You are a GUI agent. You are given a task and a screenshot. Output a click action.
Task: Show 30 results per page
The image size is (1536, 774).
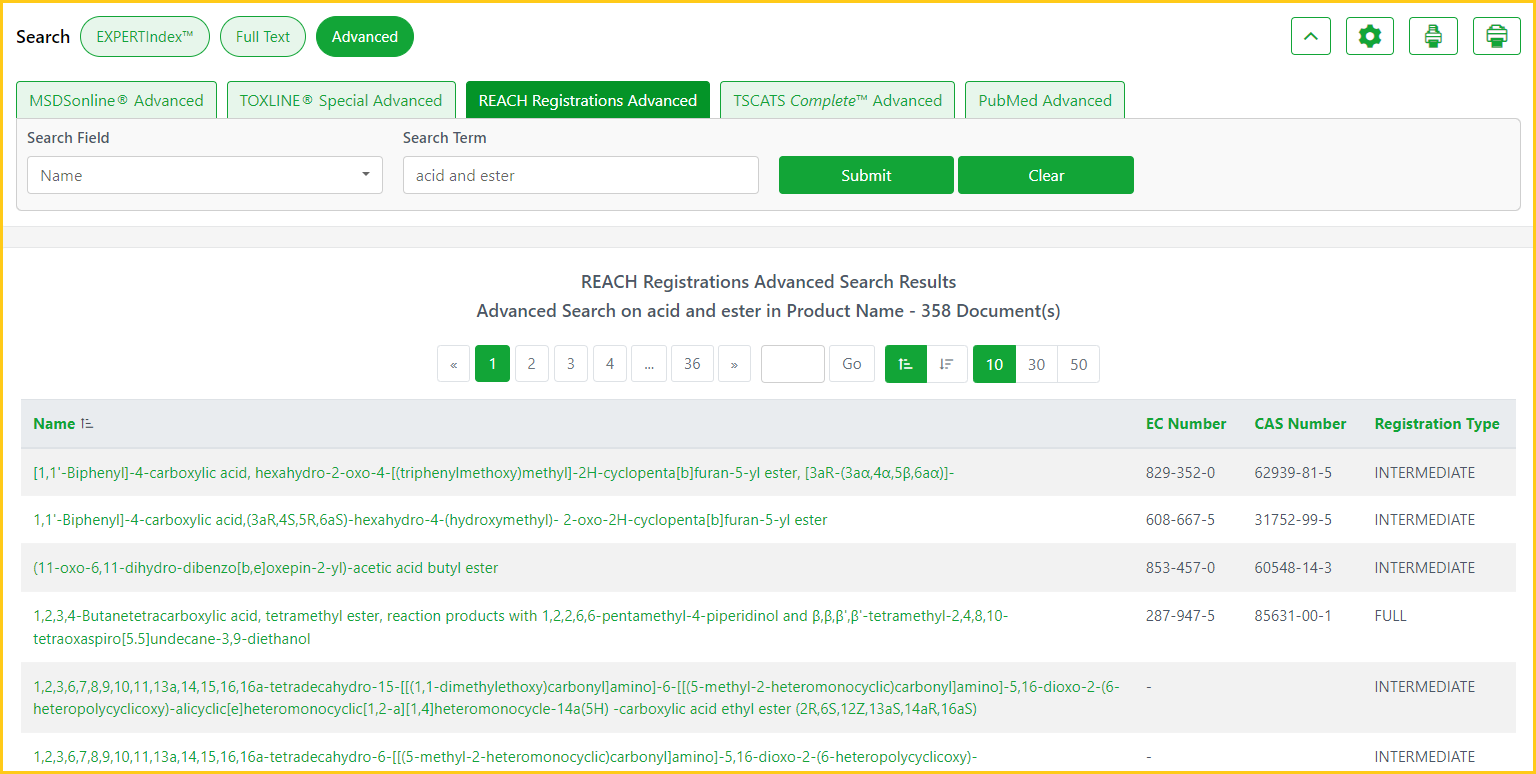point(1036,364)
